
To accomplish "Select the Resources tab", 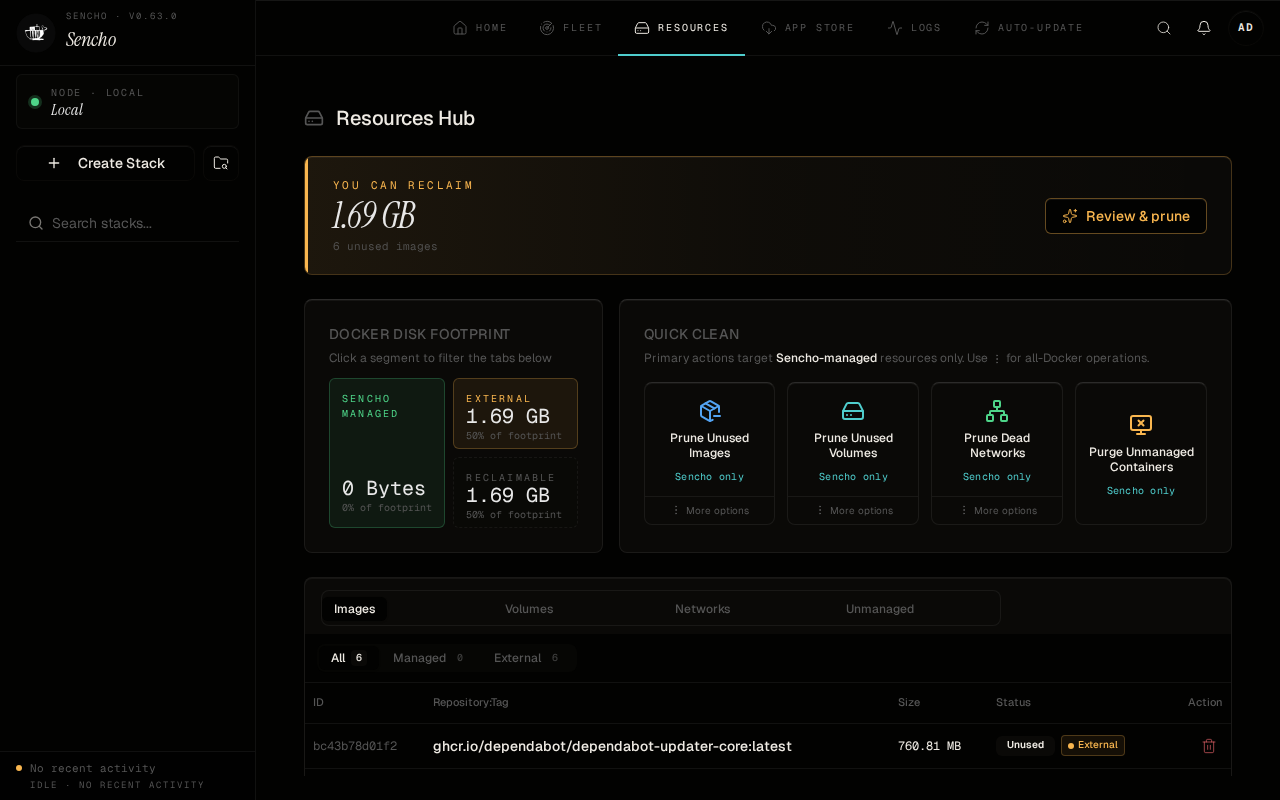I will click(681, 28).
